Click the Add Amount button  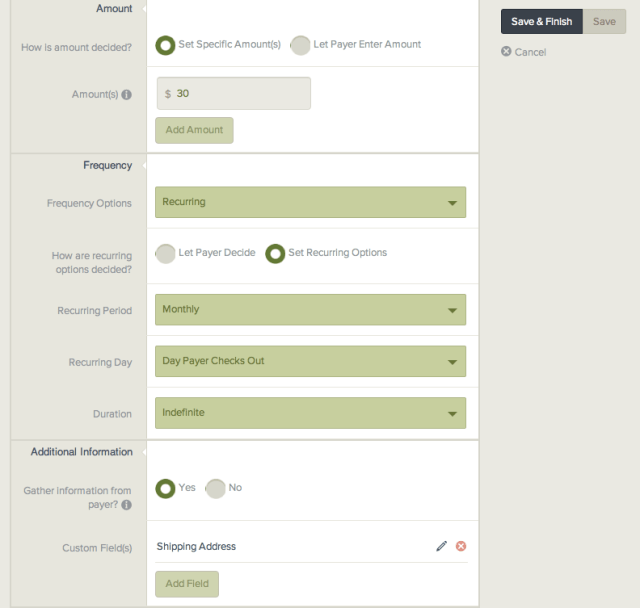pos(194,131)
